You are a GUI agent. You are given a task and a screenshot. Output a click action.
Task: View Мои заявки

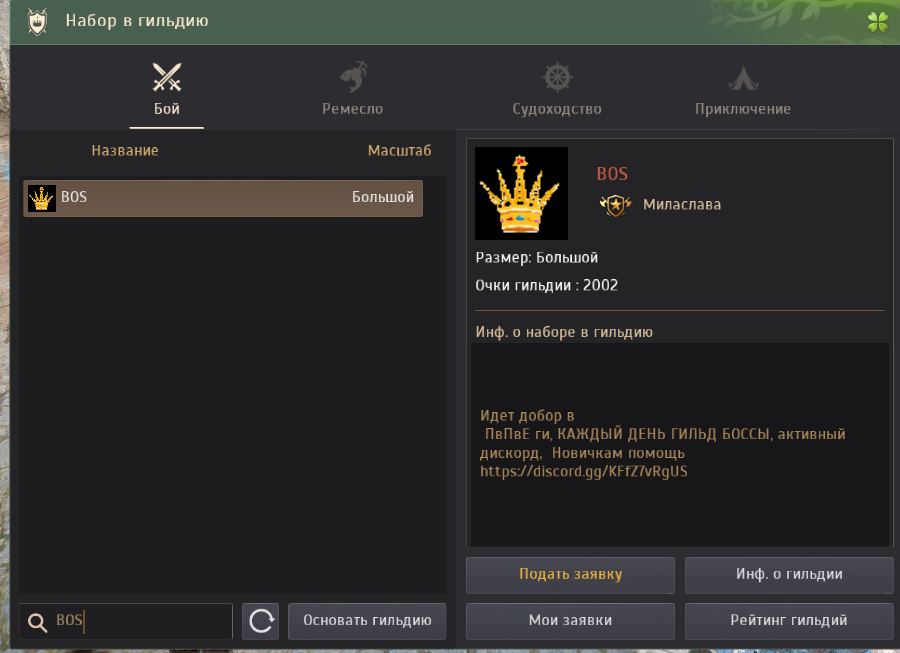(571, 621)
